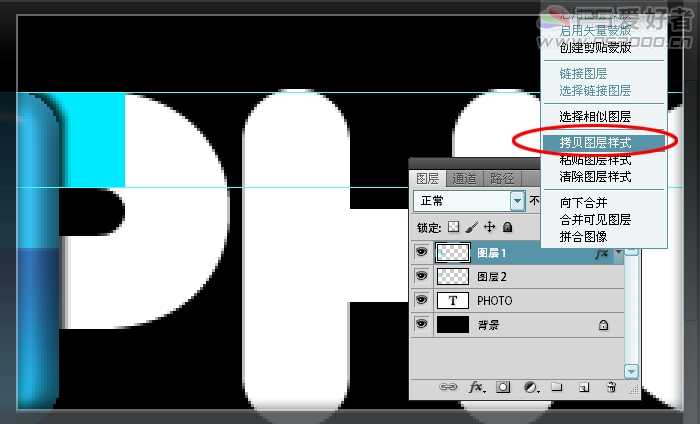Viewport: 700px width, 424px height.
Task: Toggle visibility of the PHOTO text layer
Action: coord(421,301)
